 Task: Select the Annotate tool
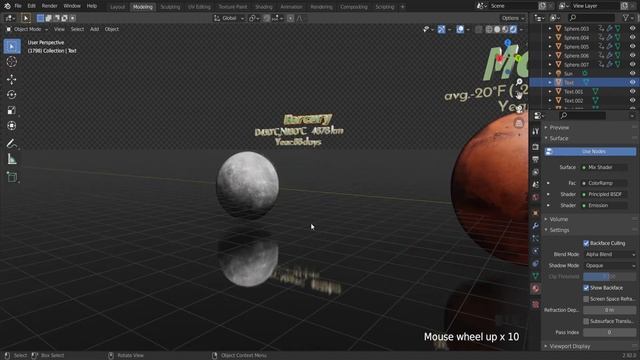point(12,143)
